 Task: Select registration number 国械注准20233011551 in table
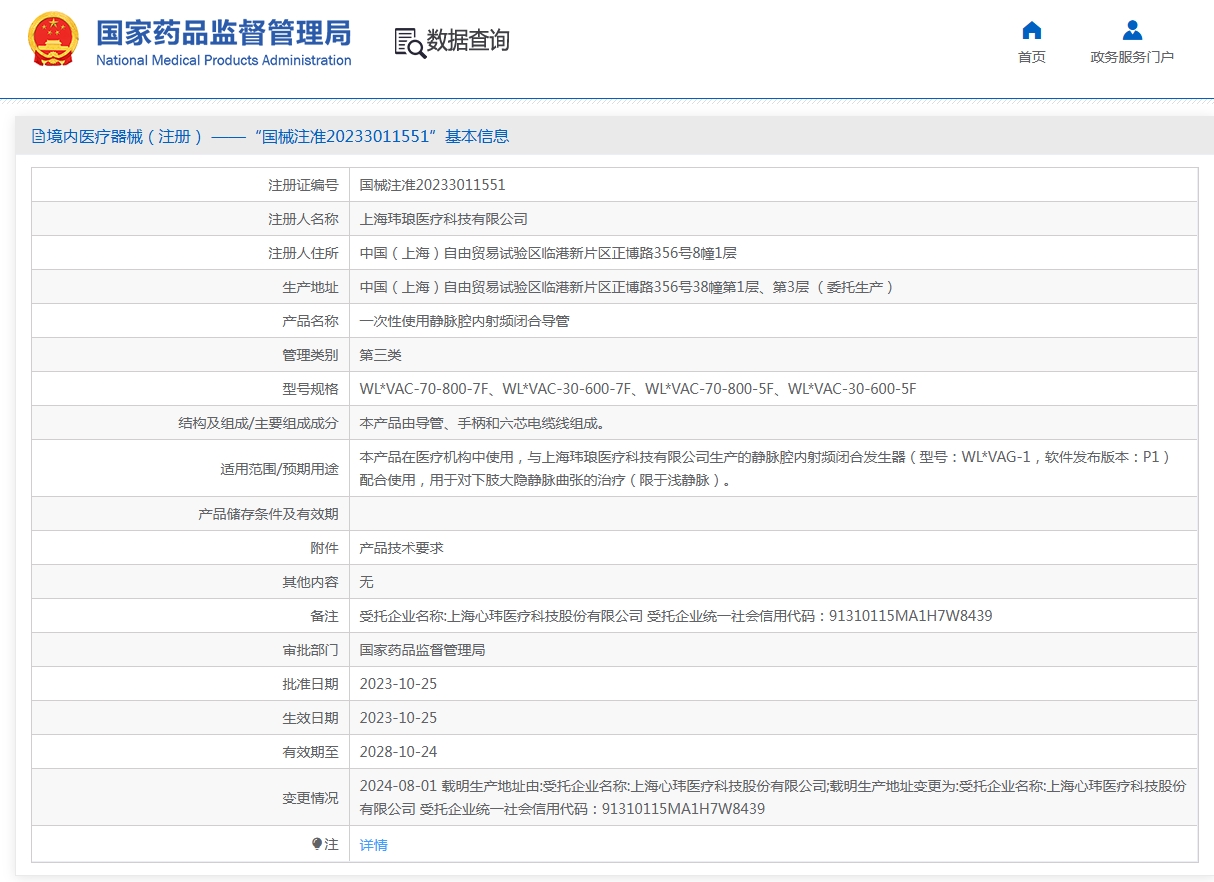tap(433, 185)
